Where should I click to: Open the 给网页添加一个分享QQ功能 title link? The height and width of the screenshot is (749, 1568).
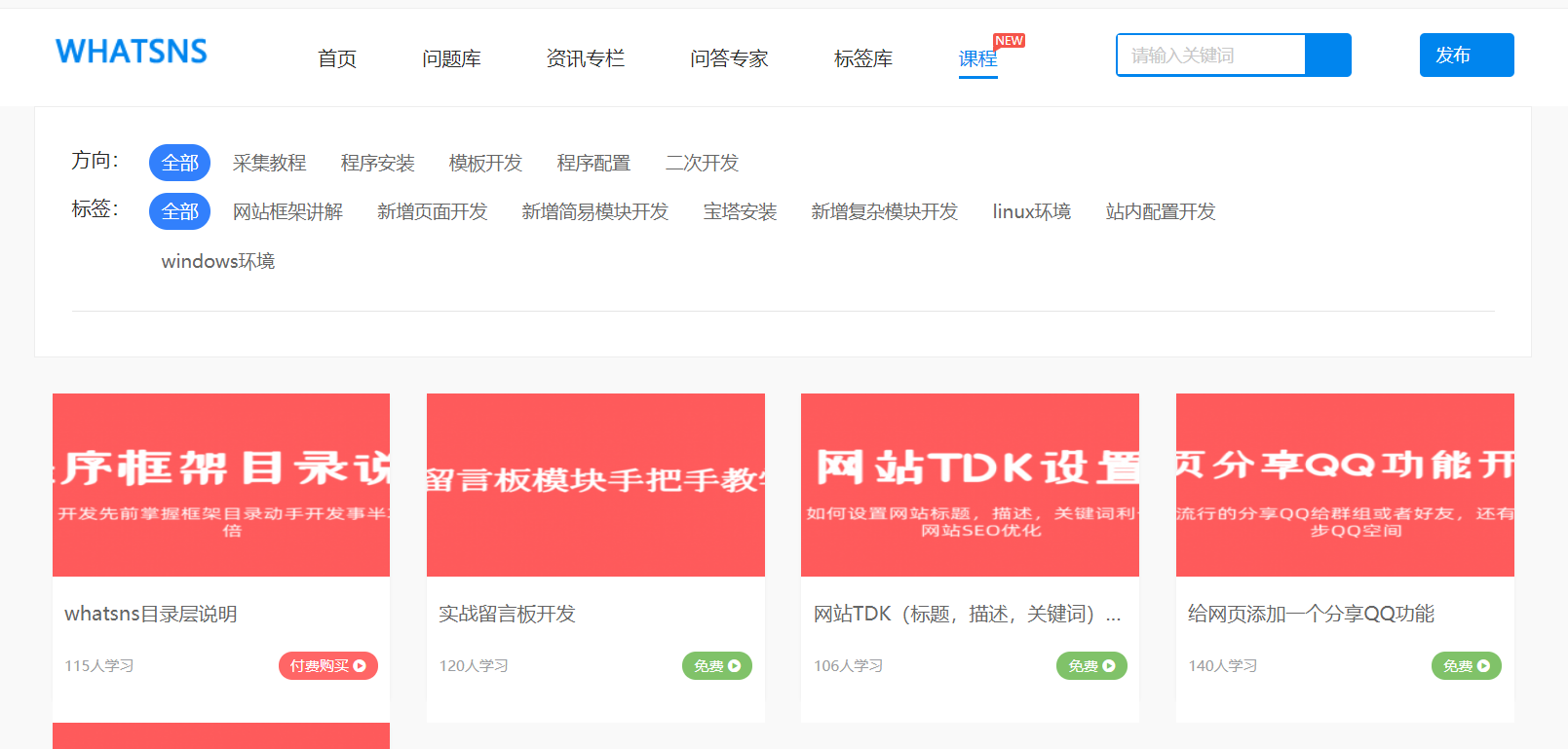1311,614
